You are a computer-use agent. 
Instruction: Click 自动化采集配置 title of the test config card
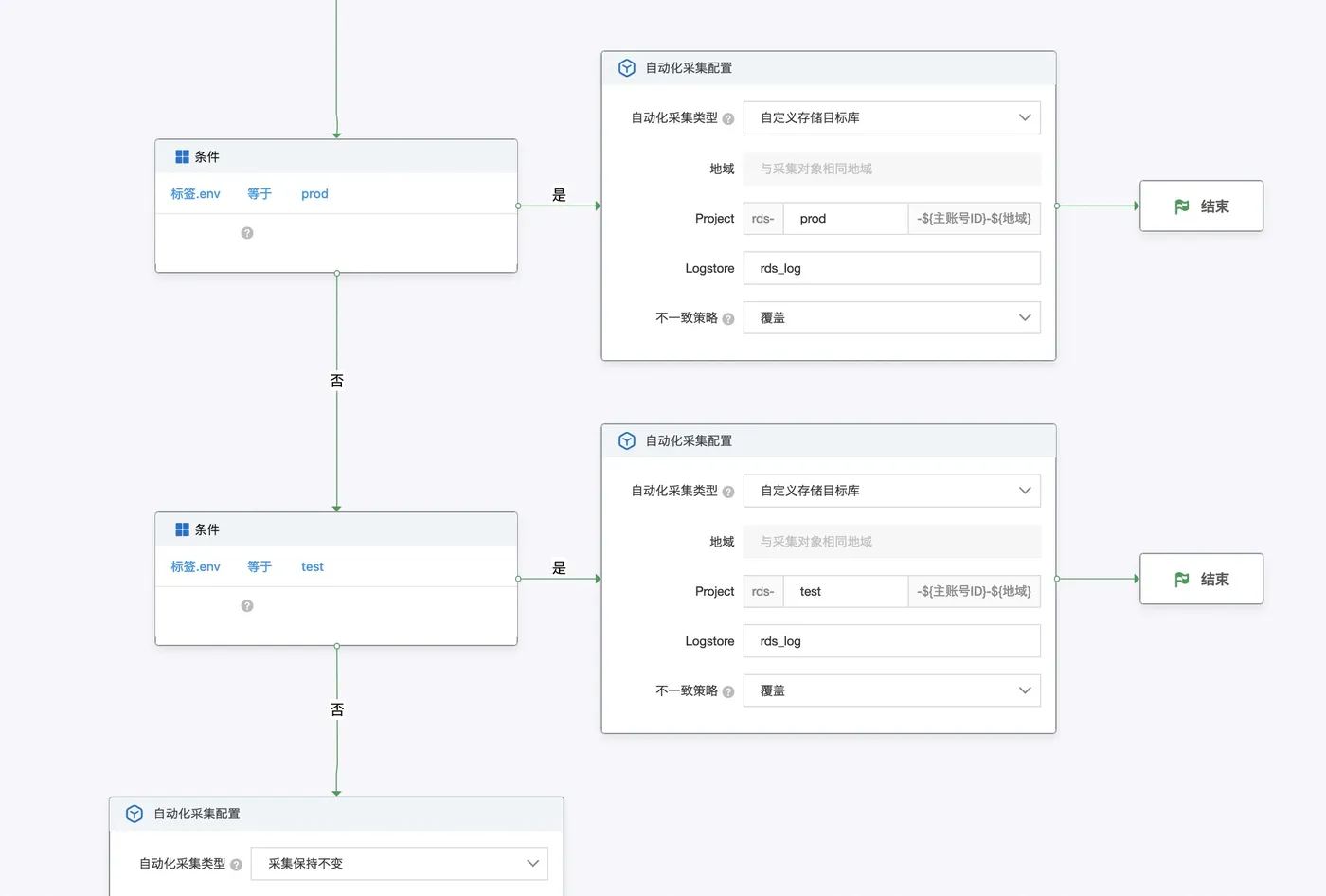pos(689,441)
